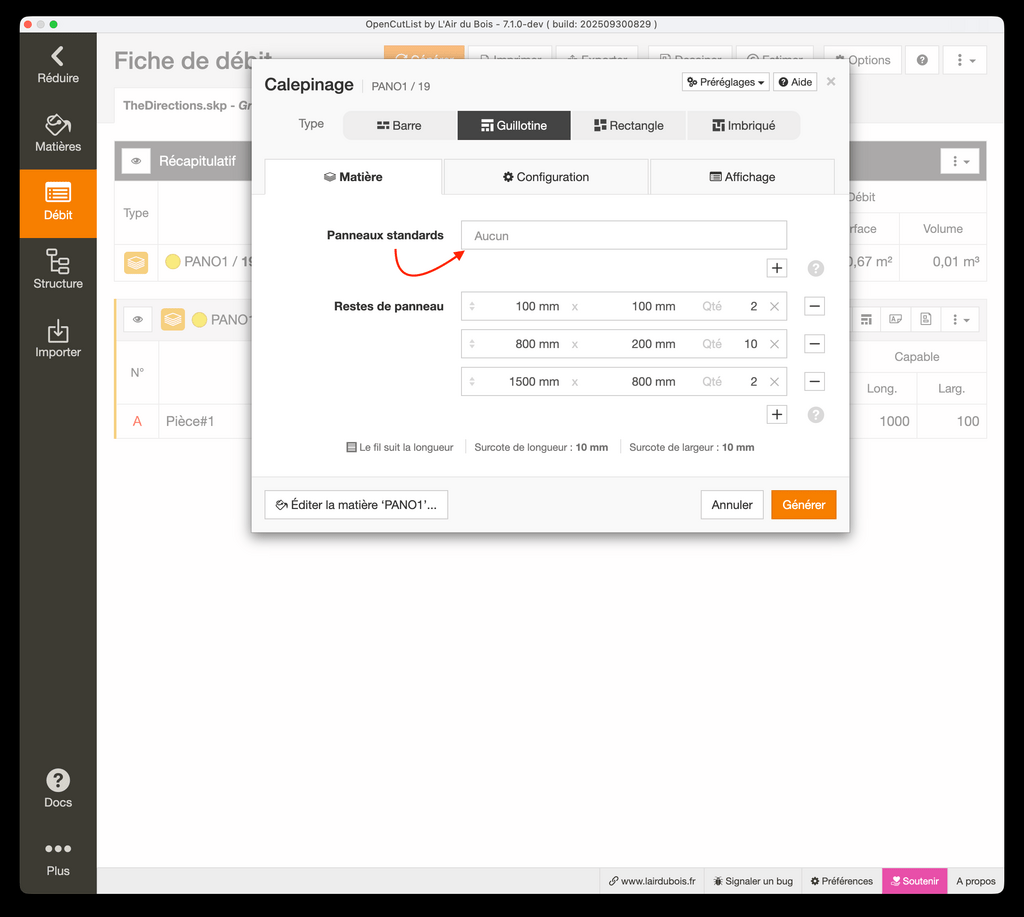Open the Structure sidebar section
Image resolution: width=1024 pixels, height=917 pixels.
point(58,270)
